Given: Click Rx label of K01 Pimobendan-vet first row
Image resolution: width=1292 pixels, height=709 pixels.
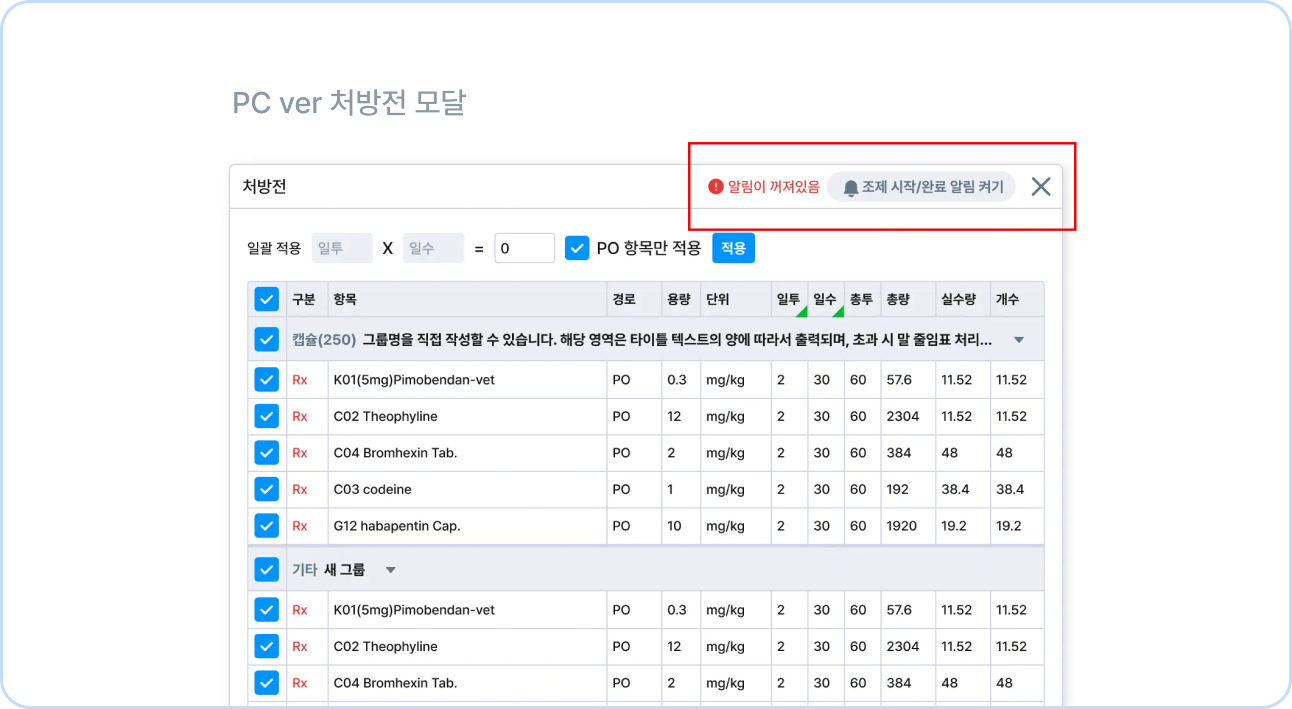Looking at the screenshot, I should point(300,380).
